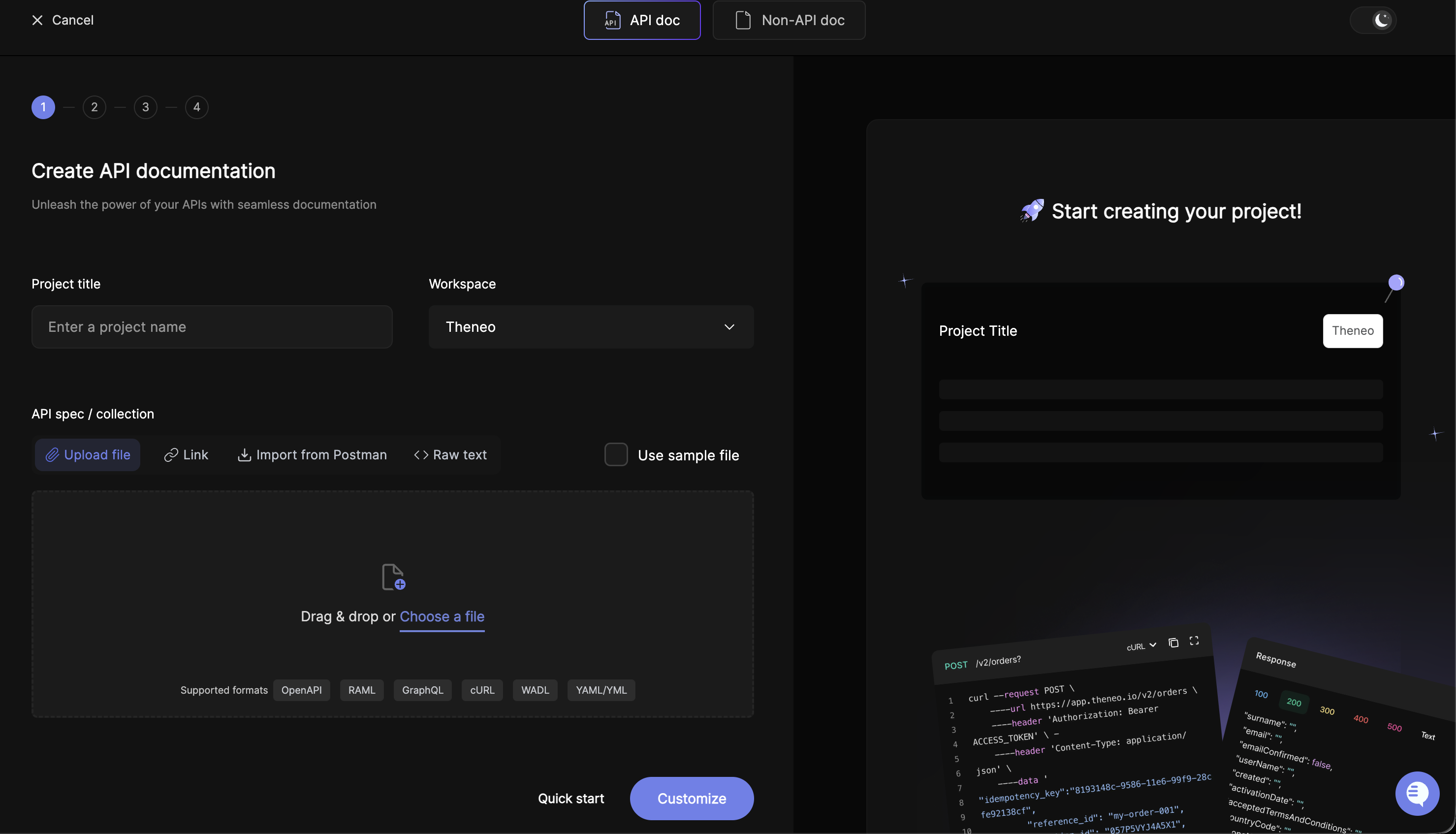Choose Import from Postman option

pos(312,455)
